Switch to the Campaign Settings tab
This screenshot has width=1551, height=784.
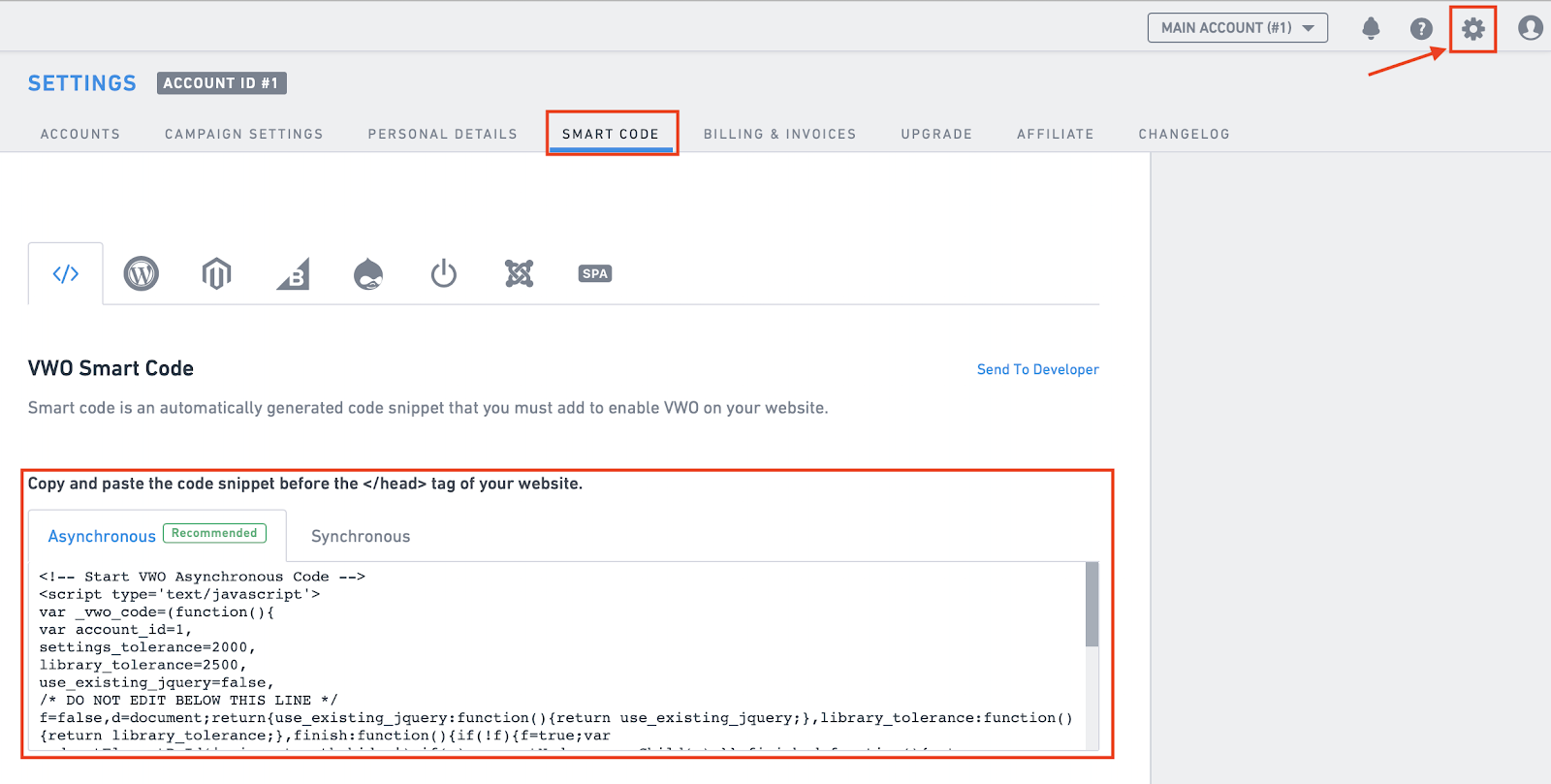244,134
